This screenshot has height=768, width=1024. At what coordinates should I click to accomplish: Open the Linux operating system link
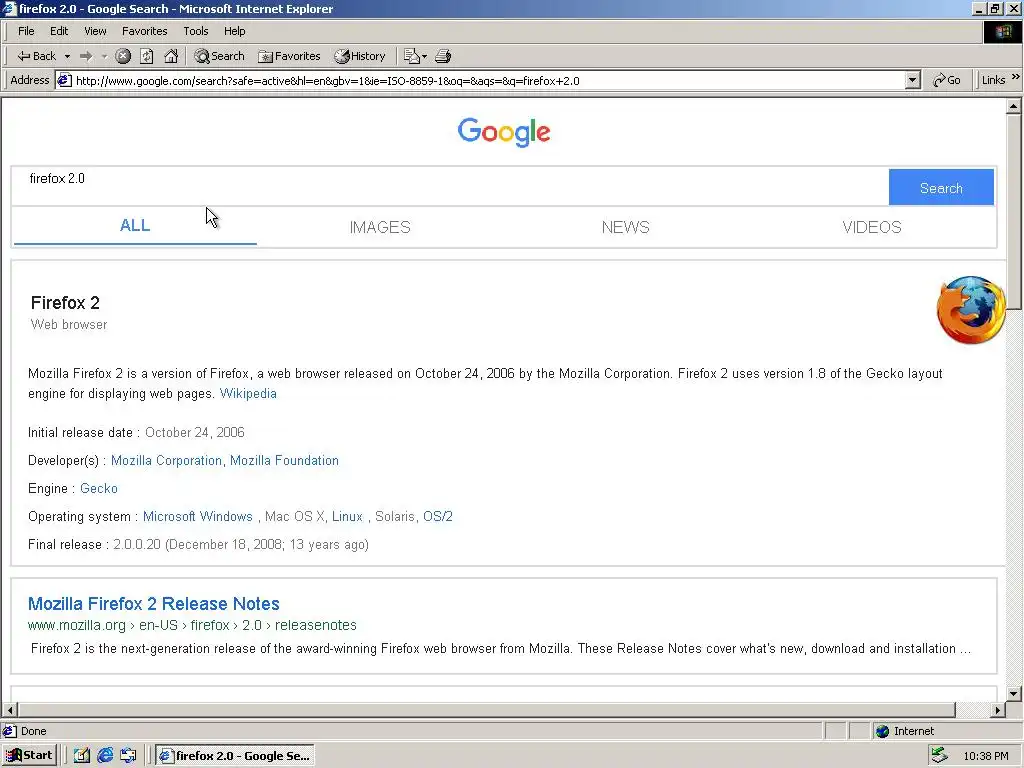(347, 517)
